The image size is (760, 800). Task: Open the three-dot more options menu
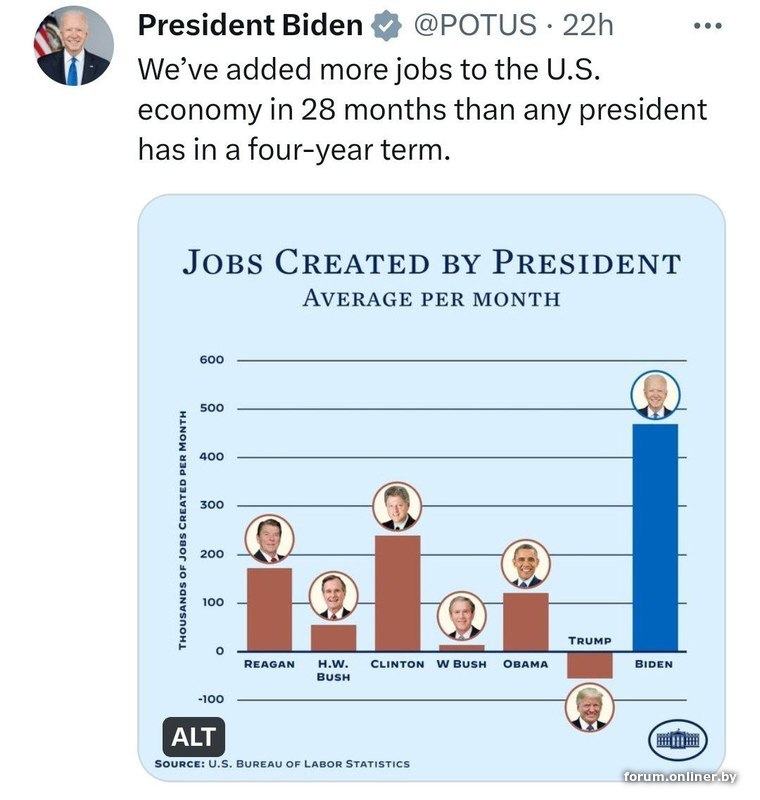(x=708, y=26)
